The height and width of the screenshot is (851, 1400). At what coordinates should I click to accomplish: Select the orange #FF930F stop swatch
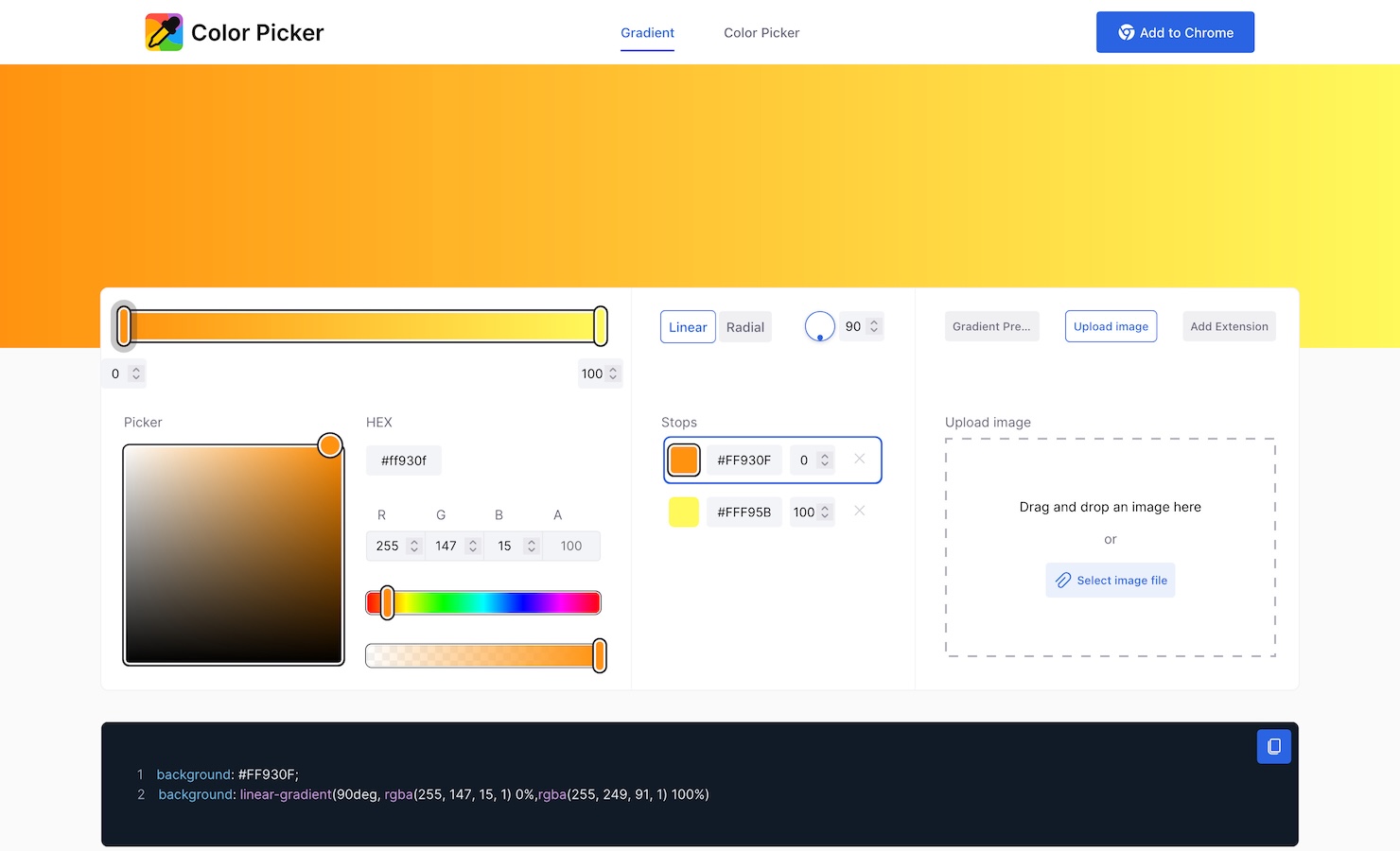[684, 460]
